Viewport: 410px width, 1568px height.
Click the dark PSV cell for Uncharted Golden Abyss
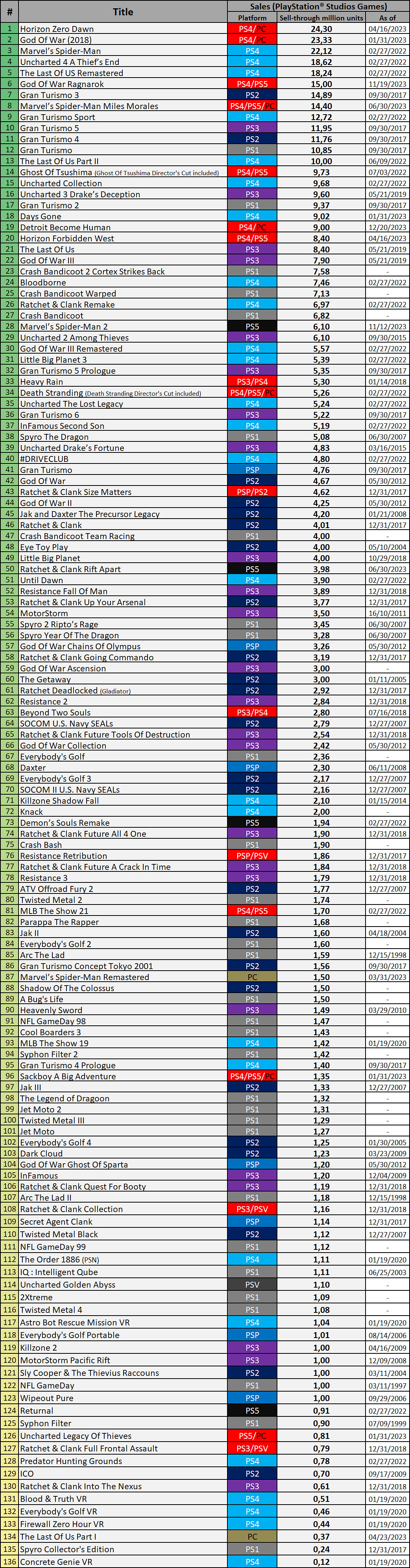coord(252,1284)
